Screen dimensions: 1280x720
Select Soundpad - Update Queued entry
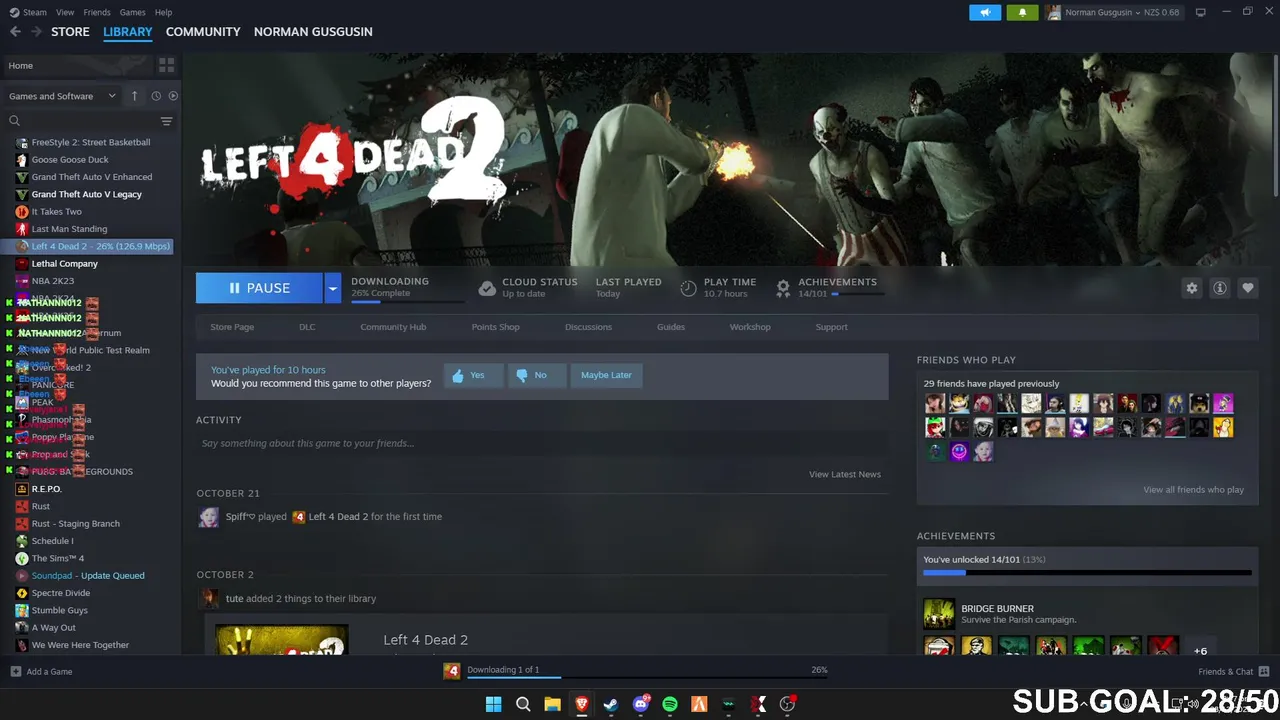click(x=90, y=576)
